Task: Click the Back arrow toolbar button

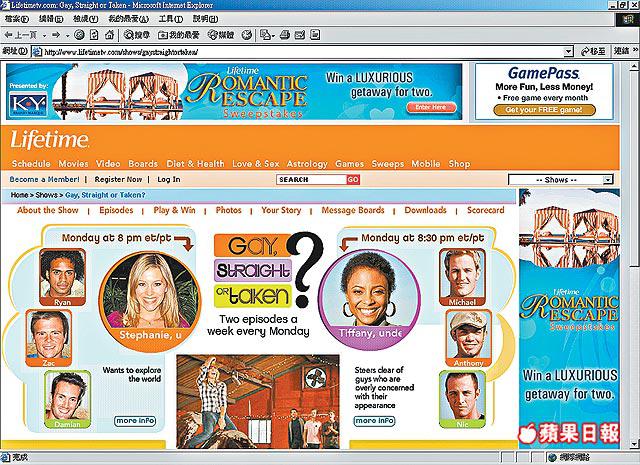Action: point(20,35)
